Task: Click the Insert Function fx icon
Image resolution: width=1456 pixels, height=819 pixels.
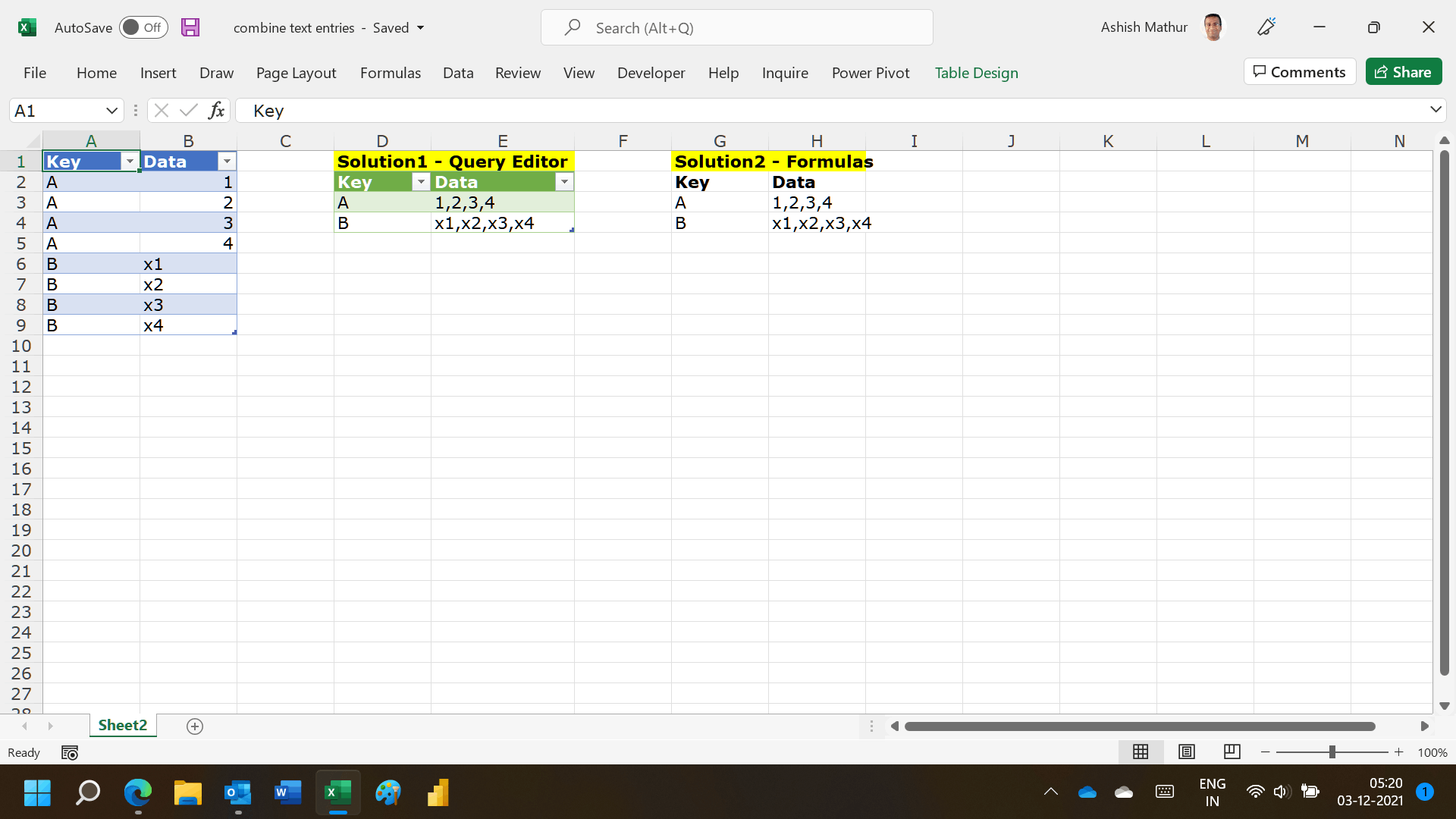Action: click(x=216, y=111)
